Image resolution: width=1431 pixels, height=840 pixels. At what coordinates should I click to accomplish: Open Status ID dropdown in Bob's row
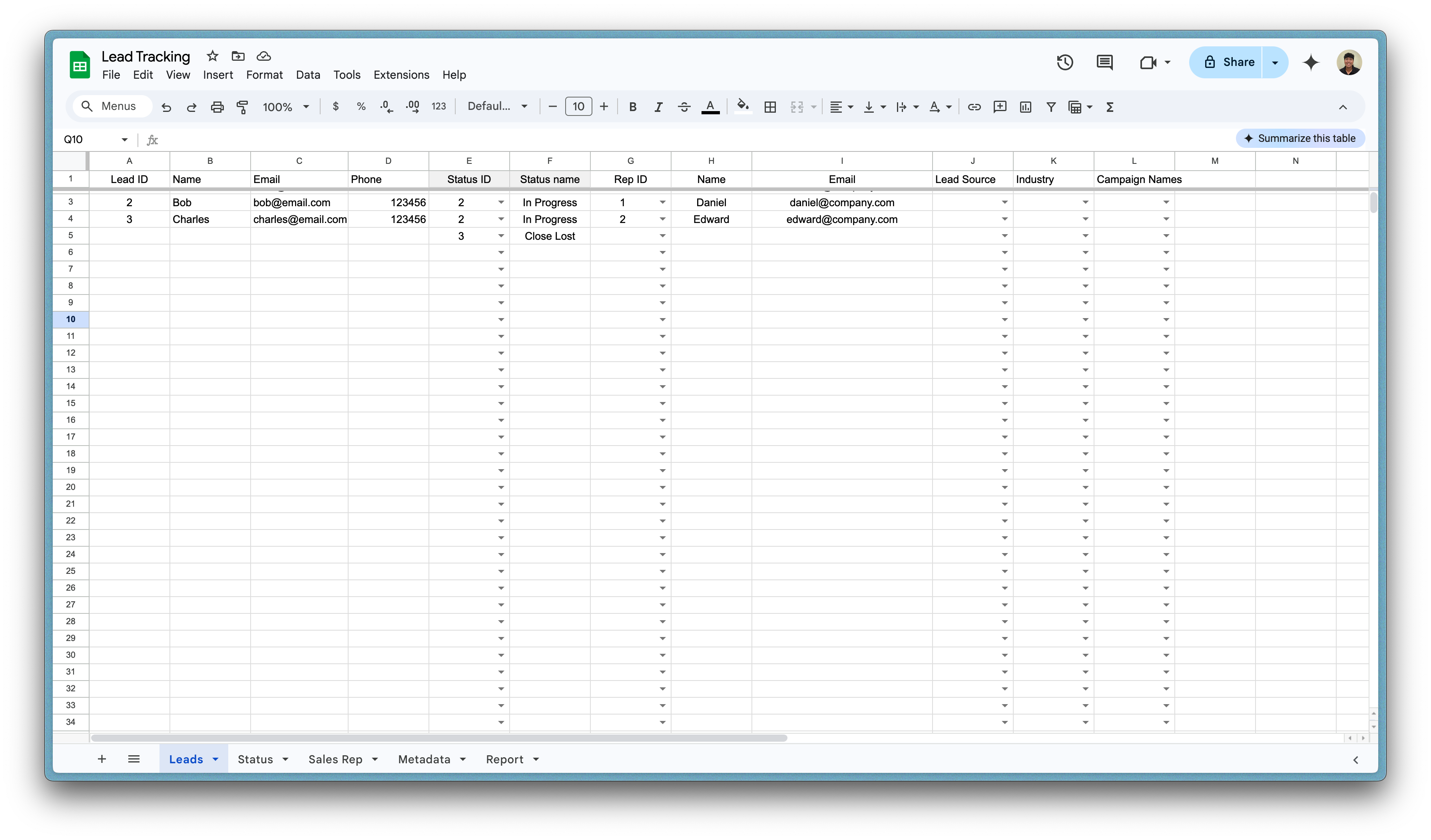coord(501,203)
